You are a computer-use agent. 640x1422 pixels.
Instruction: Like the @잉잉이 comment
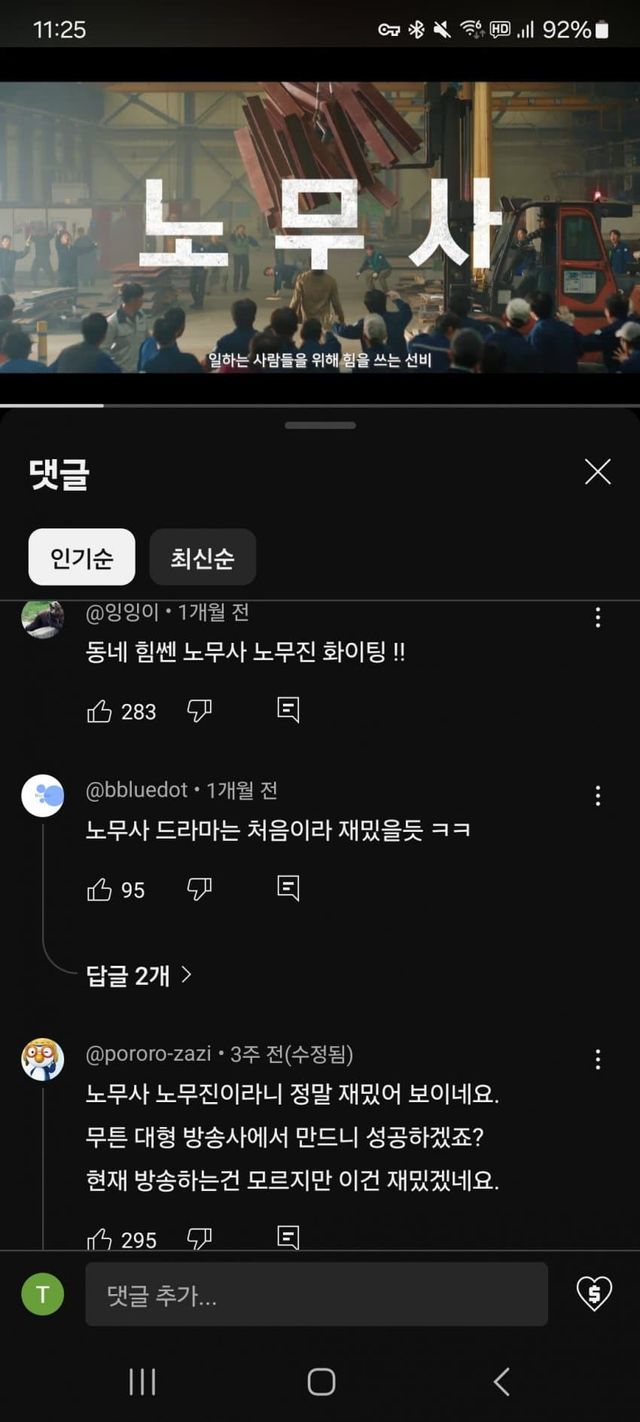pyautogui.click(x=100, y=711)
